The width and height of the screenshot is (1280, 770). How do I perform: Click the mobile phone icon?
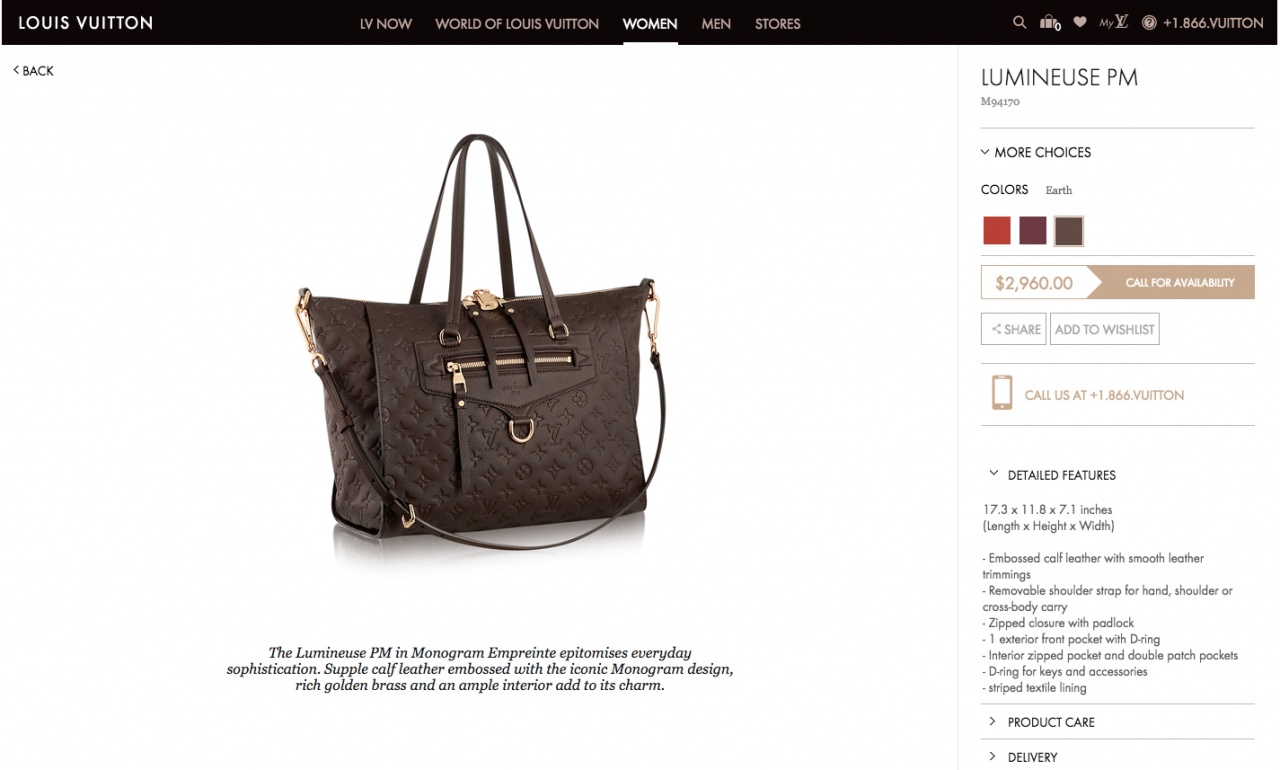(x=1001, y=393)
